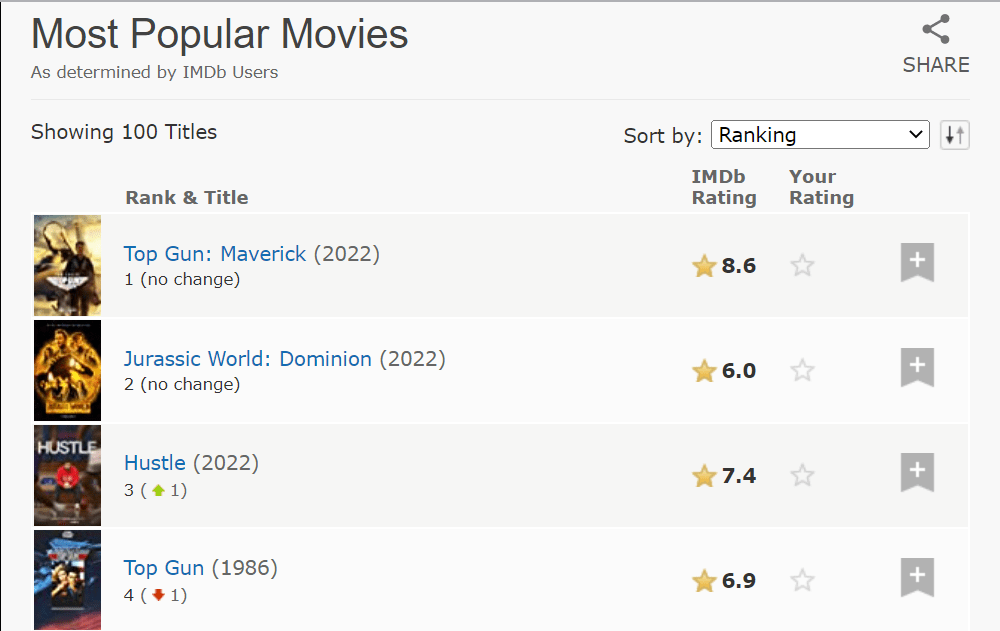Click the Share icon
The height and width of the screenshot is (631, 1000).
(x=936, y=30)
